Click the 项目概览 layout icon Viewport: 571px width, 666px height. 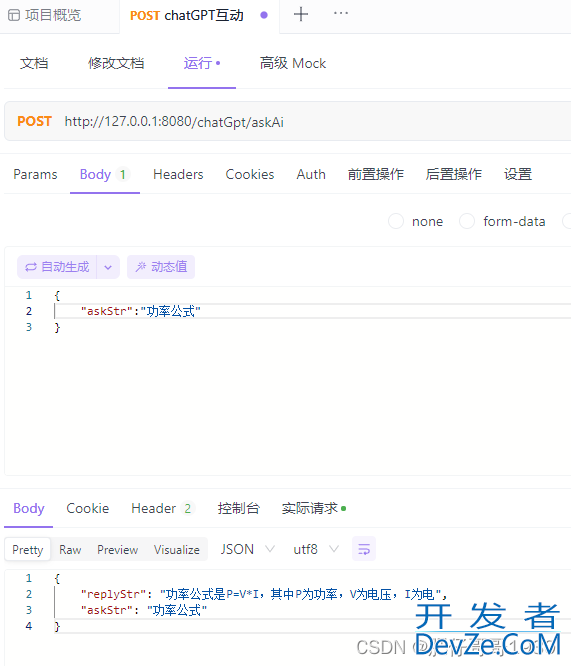(x=14, y=15)
